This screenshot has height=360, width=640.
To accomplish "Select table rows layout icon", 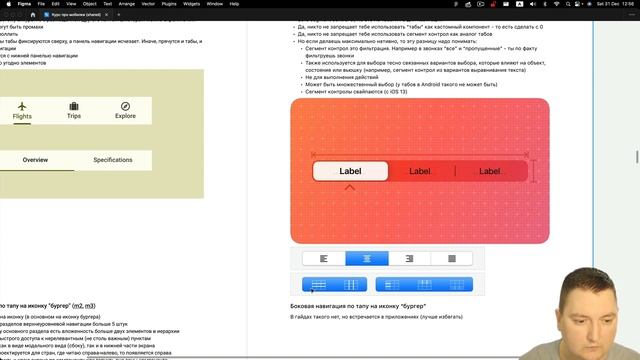I will tap(318, 284).
